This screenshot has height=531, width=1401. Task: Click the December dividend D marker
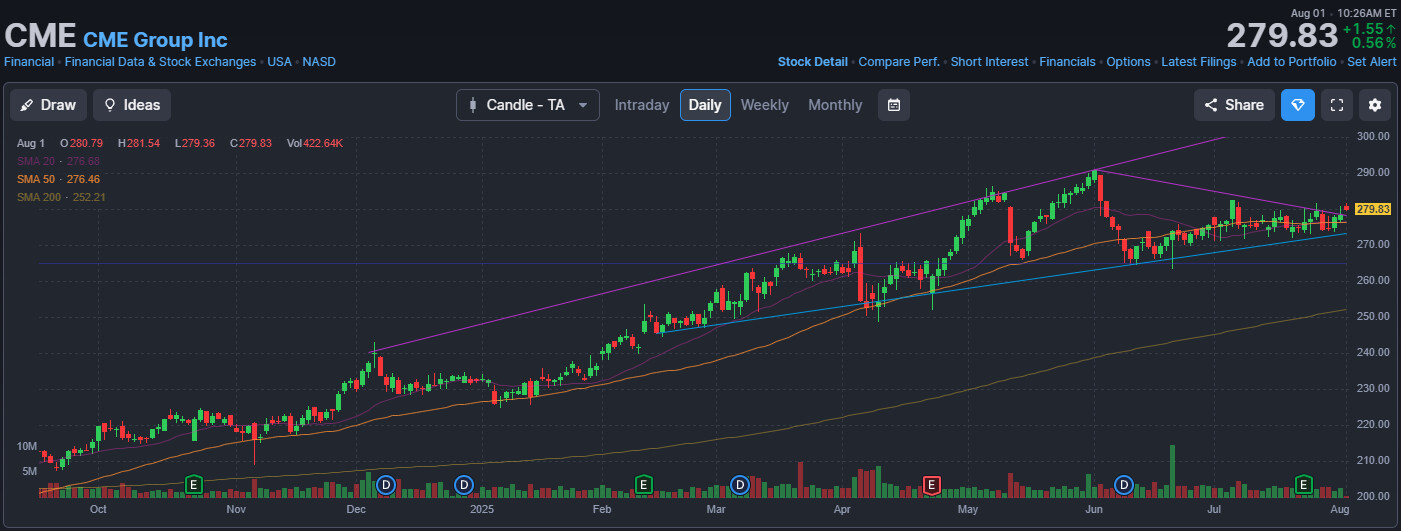click(x=385, y=485)
